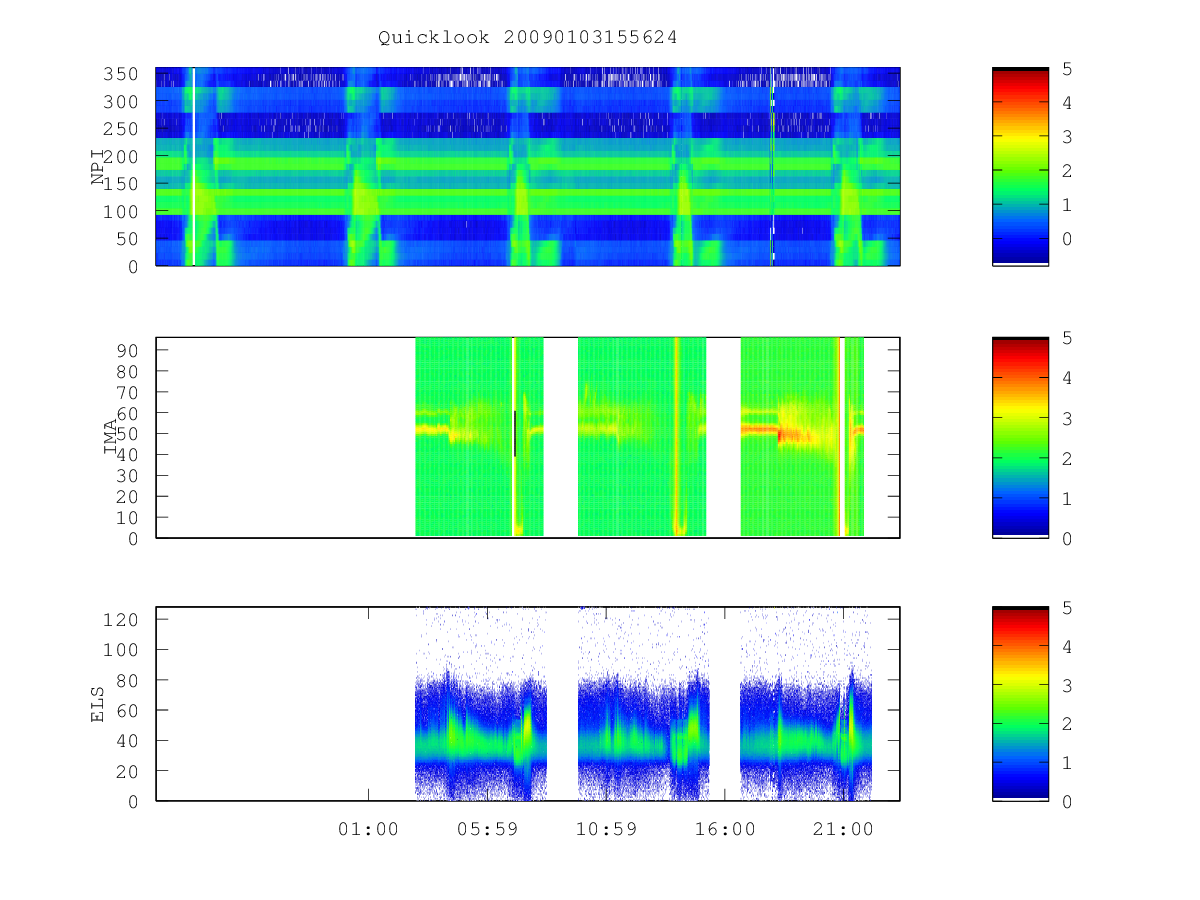Select the 10:59 time axis label
This screenshot has width=1200, height=900.
pos(606,829)
